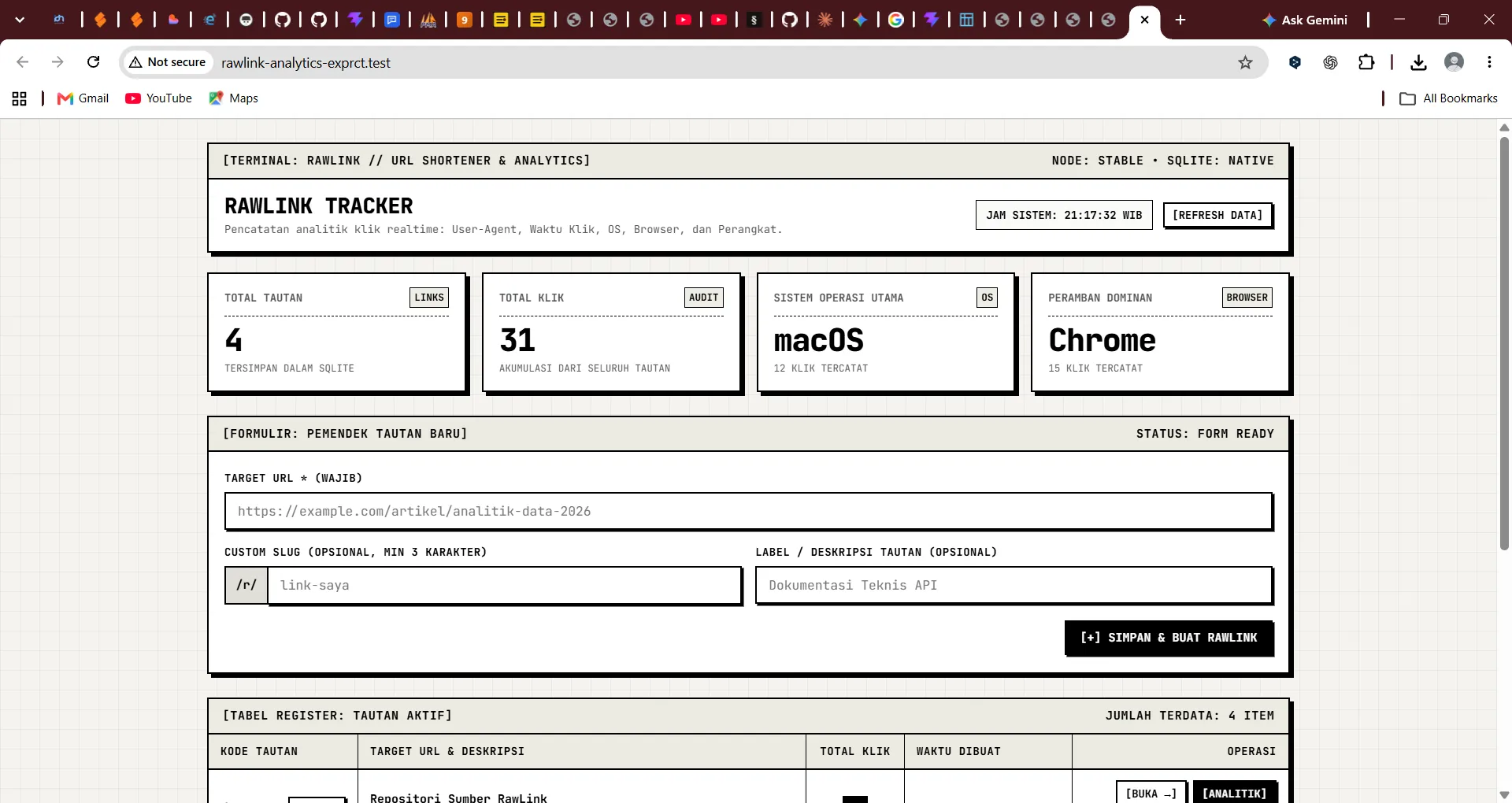Open the Maps bookmark

coord(233,98)
